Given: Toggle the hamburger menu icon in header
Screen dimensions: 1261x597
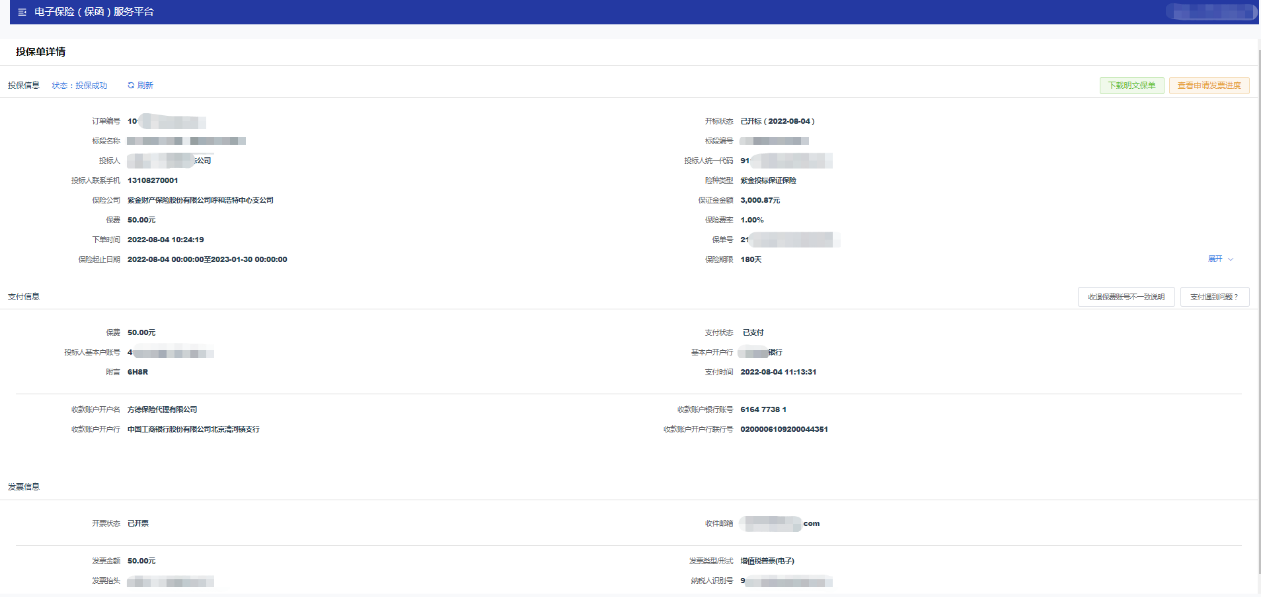Looking at the screenshot, I should (x=22, y=12).
